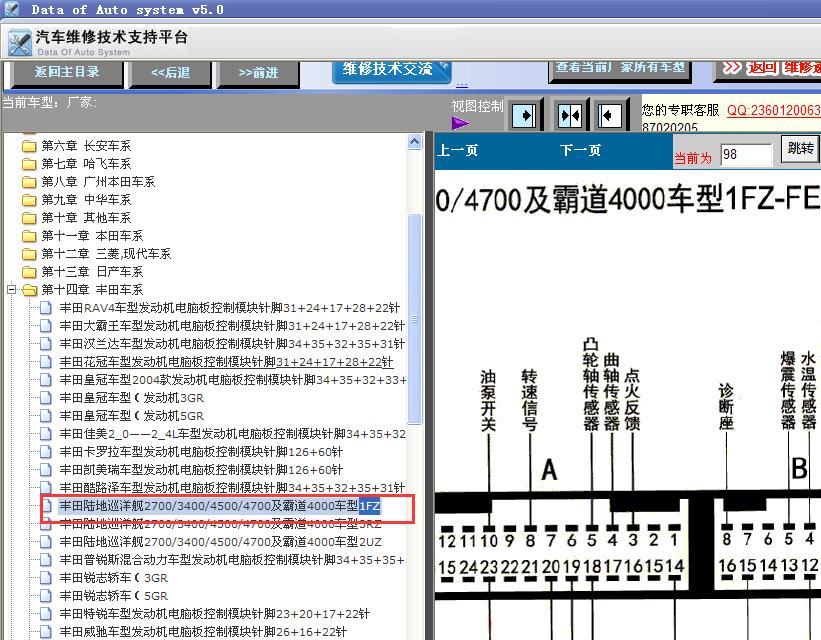Click the 第十三章 日产车系 folder icon
The image size is (821, 640).
point(29,271)
